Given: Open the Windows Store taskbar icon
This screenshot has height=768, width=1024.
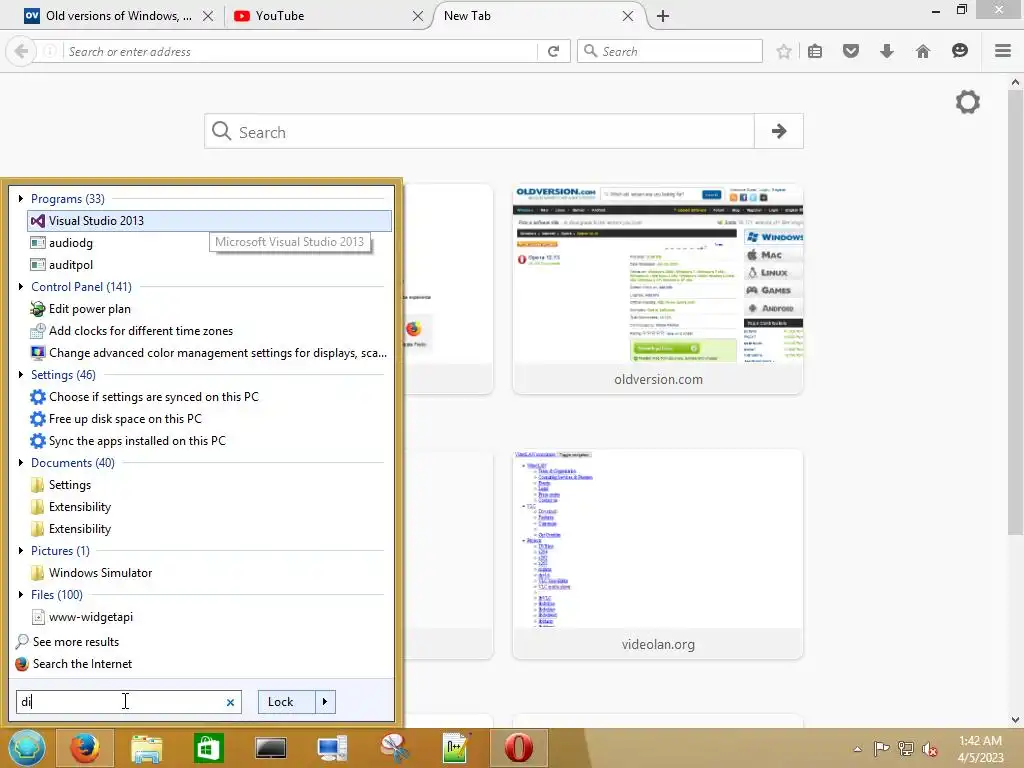Looking at the screenshot, I should [209, 748].
